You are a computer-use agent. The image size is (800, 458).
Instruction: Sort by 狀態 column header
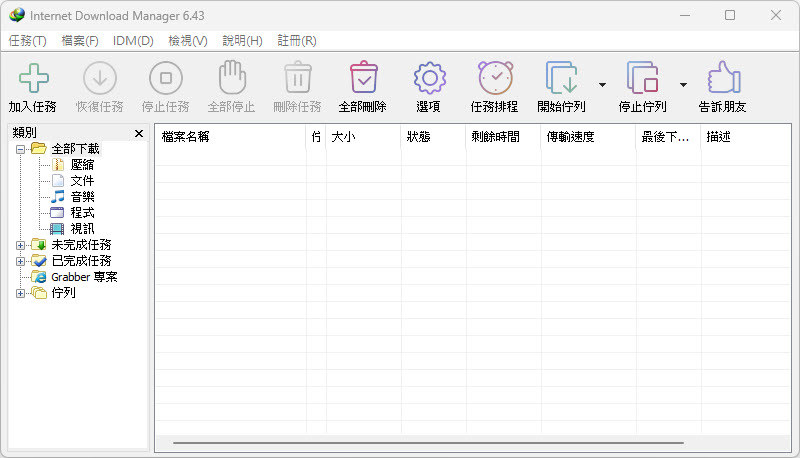433,137
